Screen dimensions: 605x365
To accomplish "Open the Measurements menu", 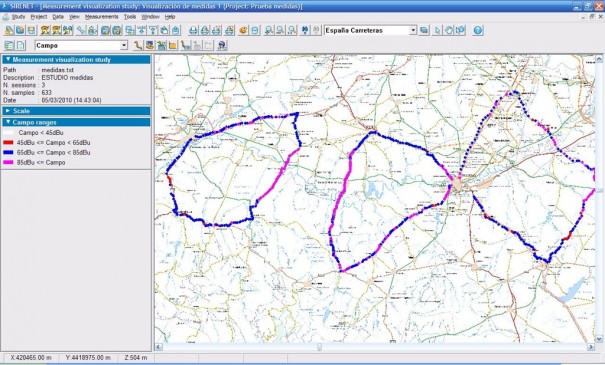I will pyautogui.click(x=101, y=17).
